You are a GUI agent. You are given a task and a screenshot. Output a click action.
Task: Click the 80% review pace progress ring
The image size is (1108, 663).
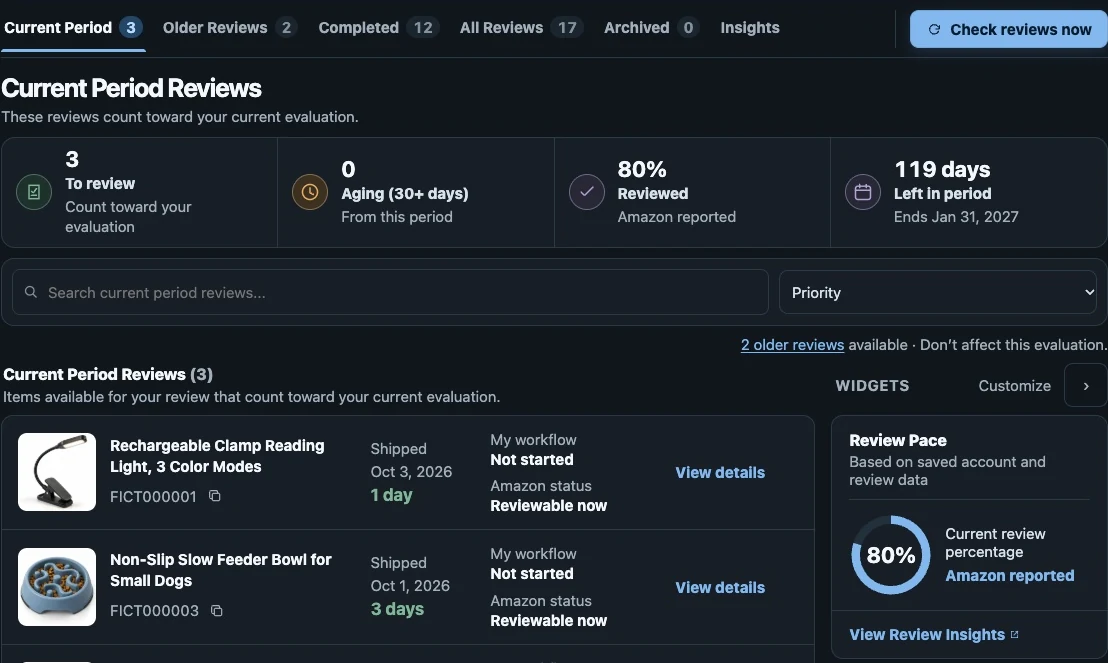tap(890, 555)
